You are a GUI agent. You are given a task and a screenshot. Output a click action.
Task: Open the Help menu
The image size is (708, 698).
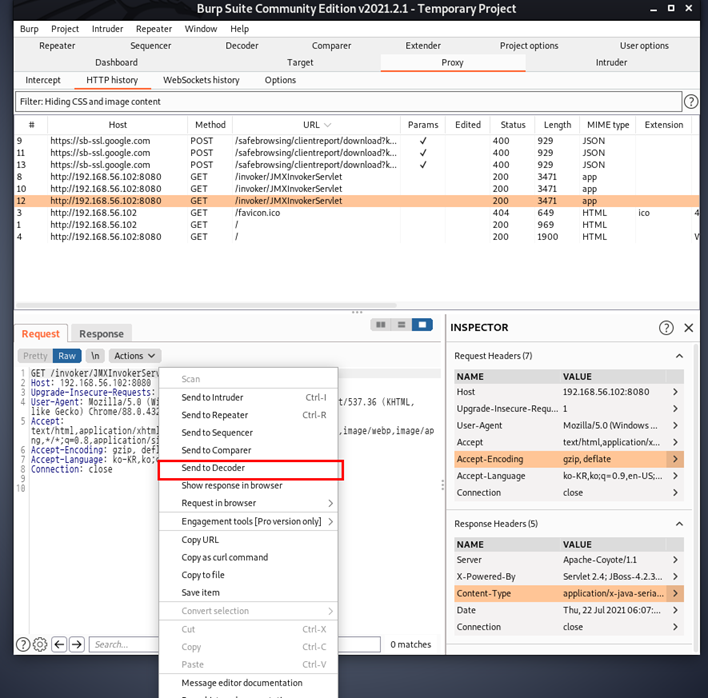click(x=239, y=29)
